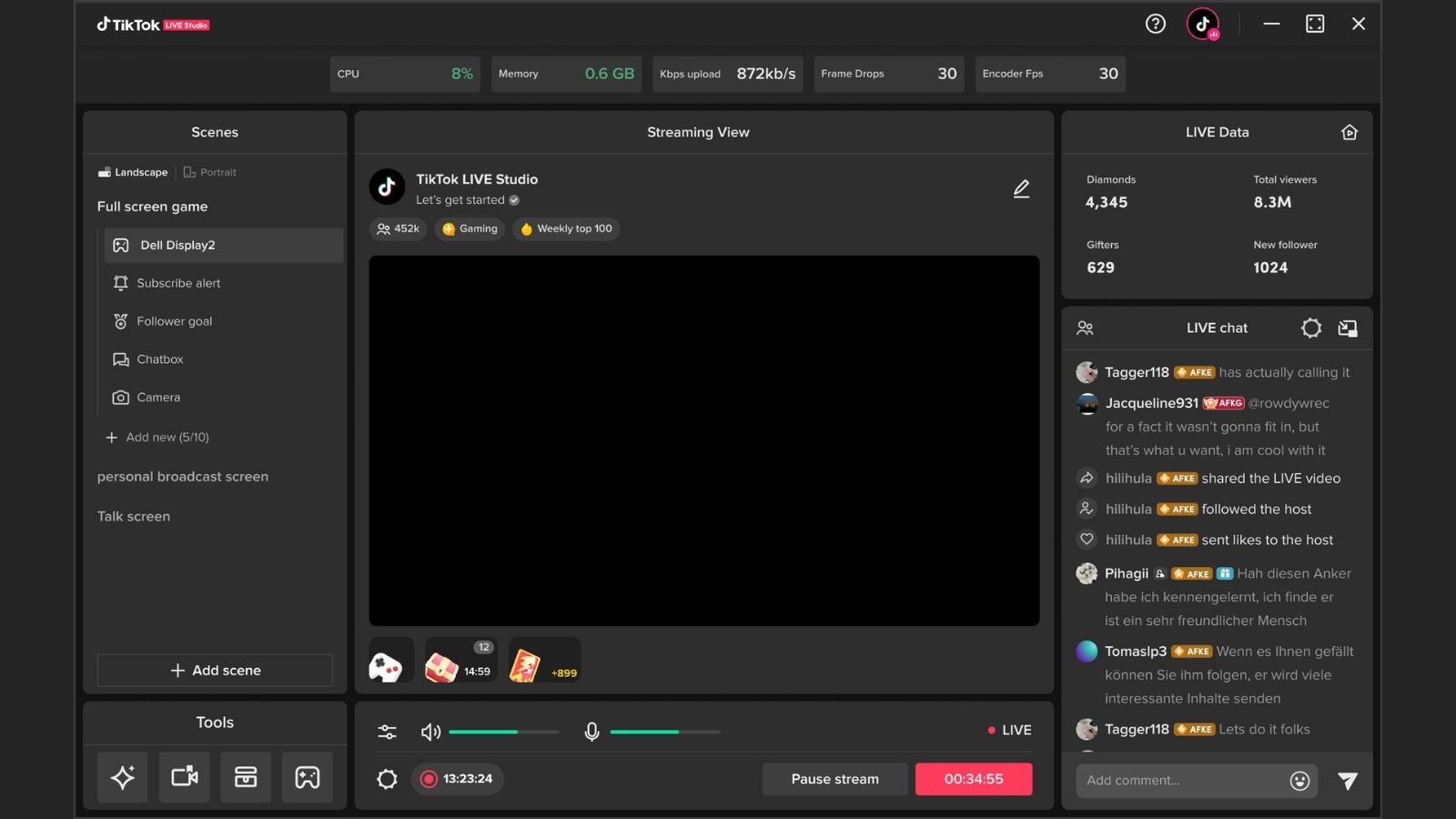Click the Gaming category tag
The width and height of the screenshot is (1456, 819).
pyautogui.click(x=470, y=229)
